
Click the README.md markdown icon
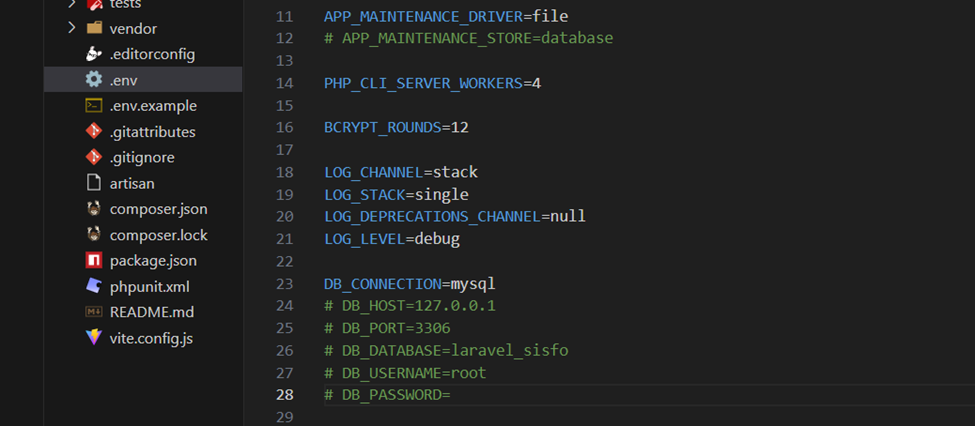tap(94, 312)
